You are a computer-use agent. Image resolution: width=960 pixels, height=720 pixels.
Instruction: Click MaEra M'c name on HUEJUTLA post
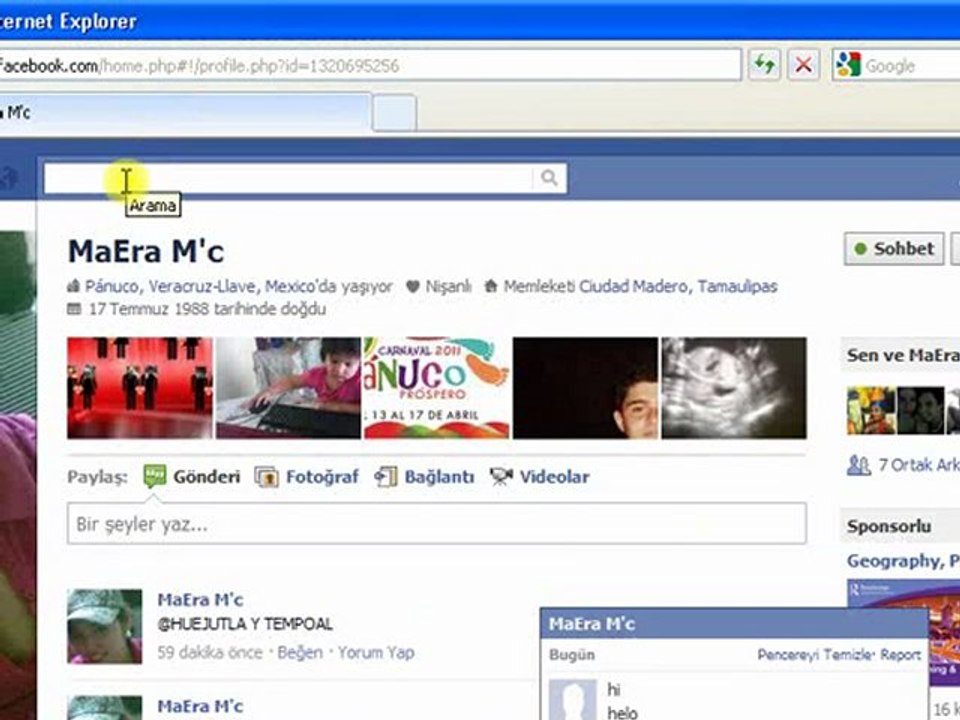[200, 599]
